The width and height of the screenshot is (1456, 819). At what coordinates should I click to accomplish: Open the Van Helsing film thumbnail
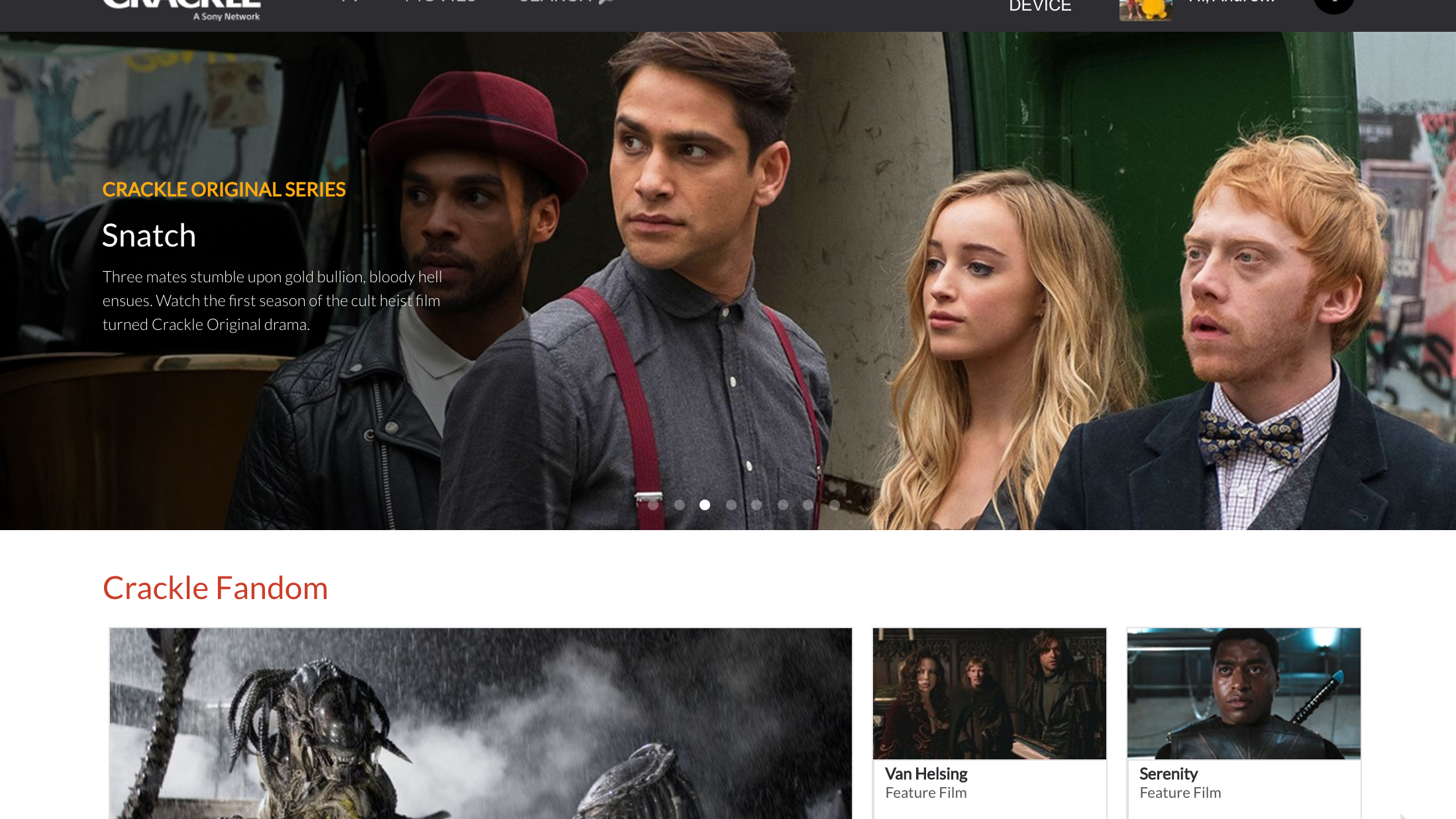pos(990,693)
